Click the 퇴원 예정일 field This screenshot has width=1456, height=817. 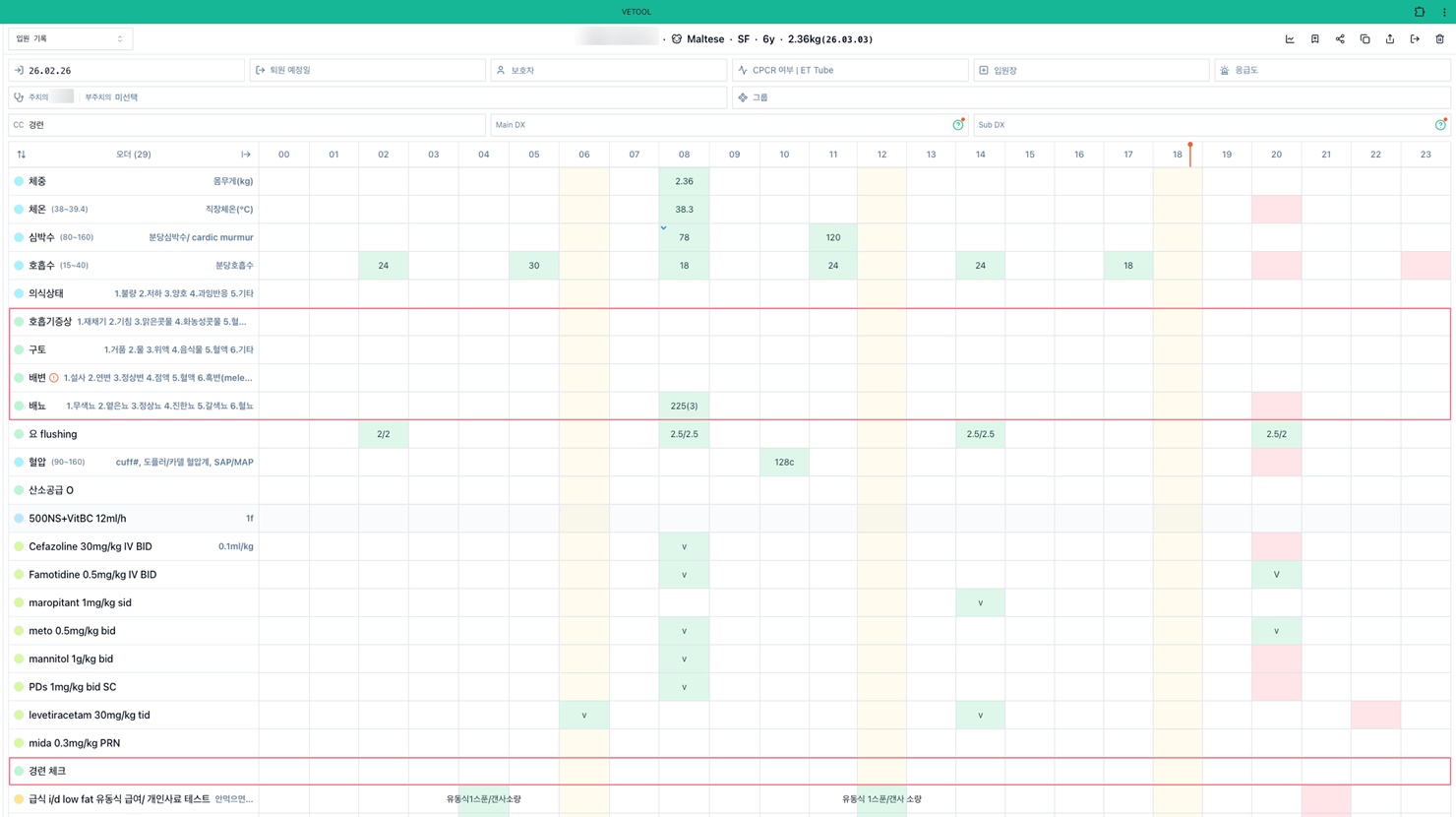pyautogui.click(x=368, y=70)
